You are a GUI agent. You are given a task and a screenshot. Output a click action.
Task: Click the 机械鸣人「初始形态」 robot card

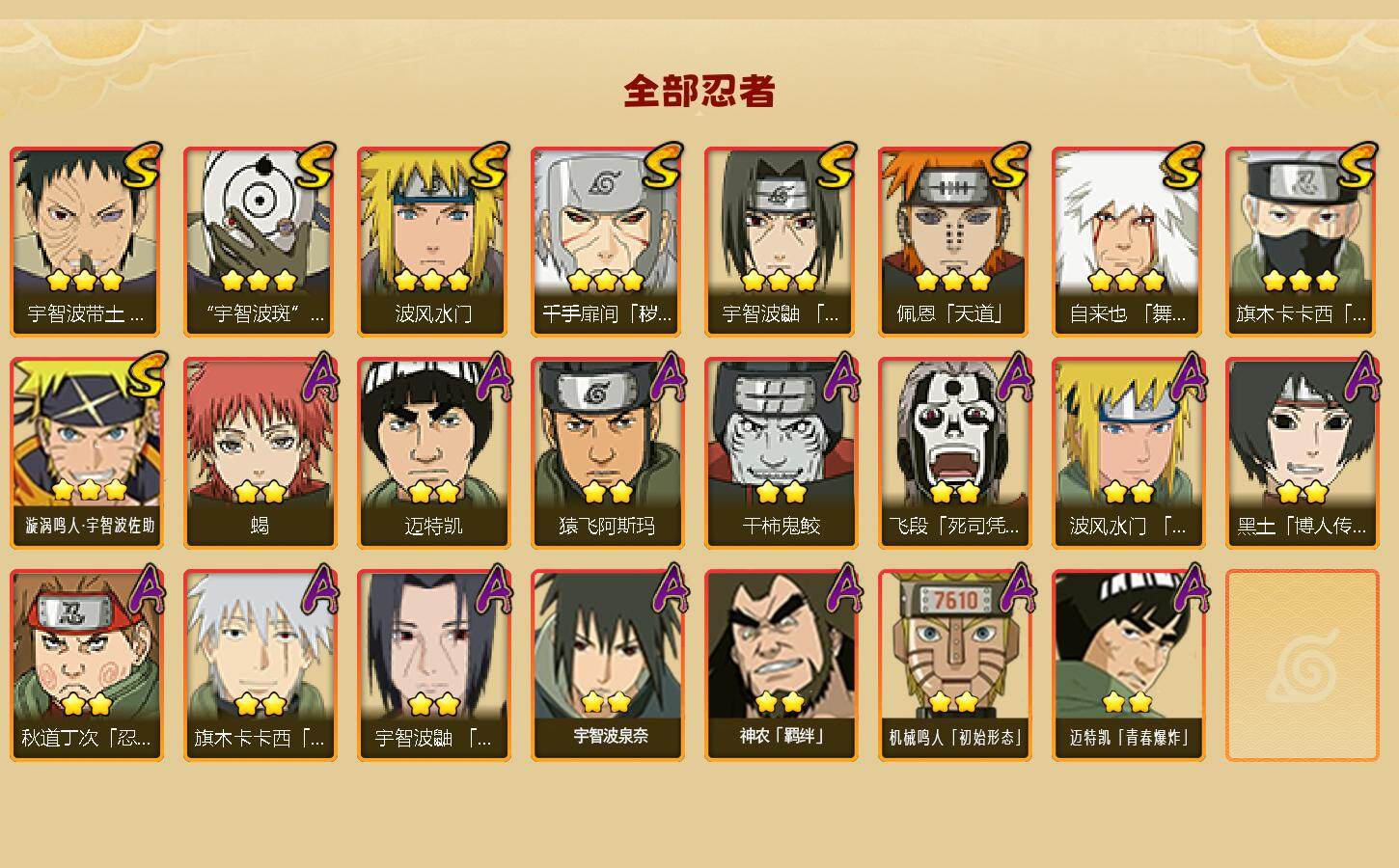[955, 665]
